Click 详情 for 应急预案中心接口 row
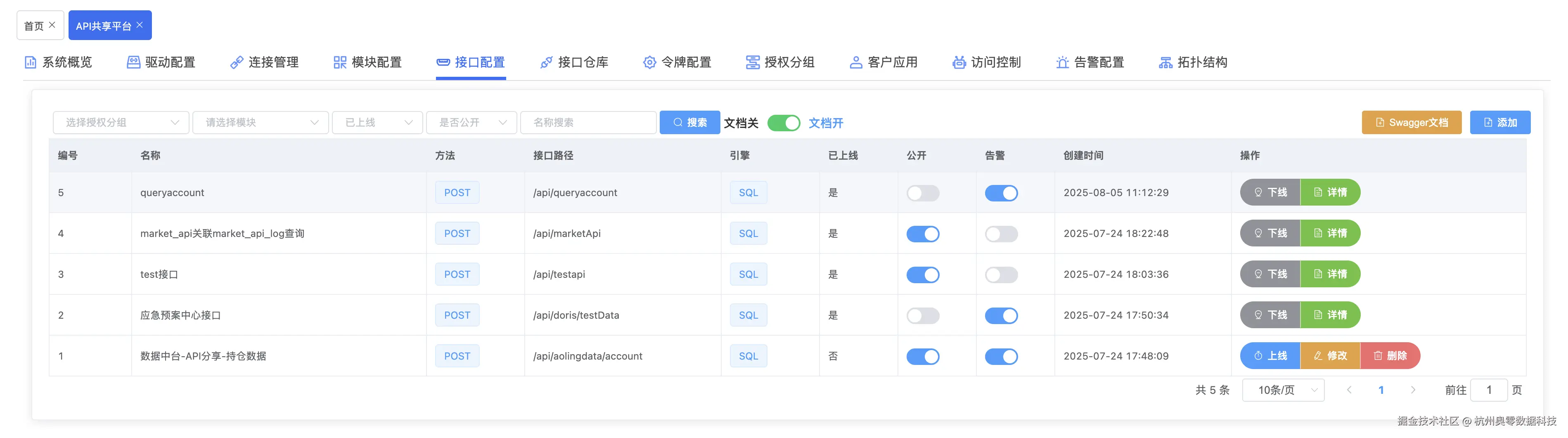1568x438 pixels. (x=1331, y=315)
